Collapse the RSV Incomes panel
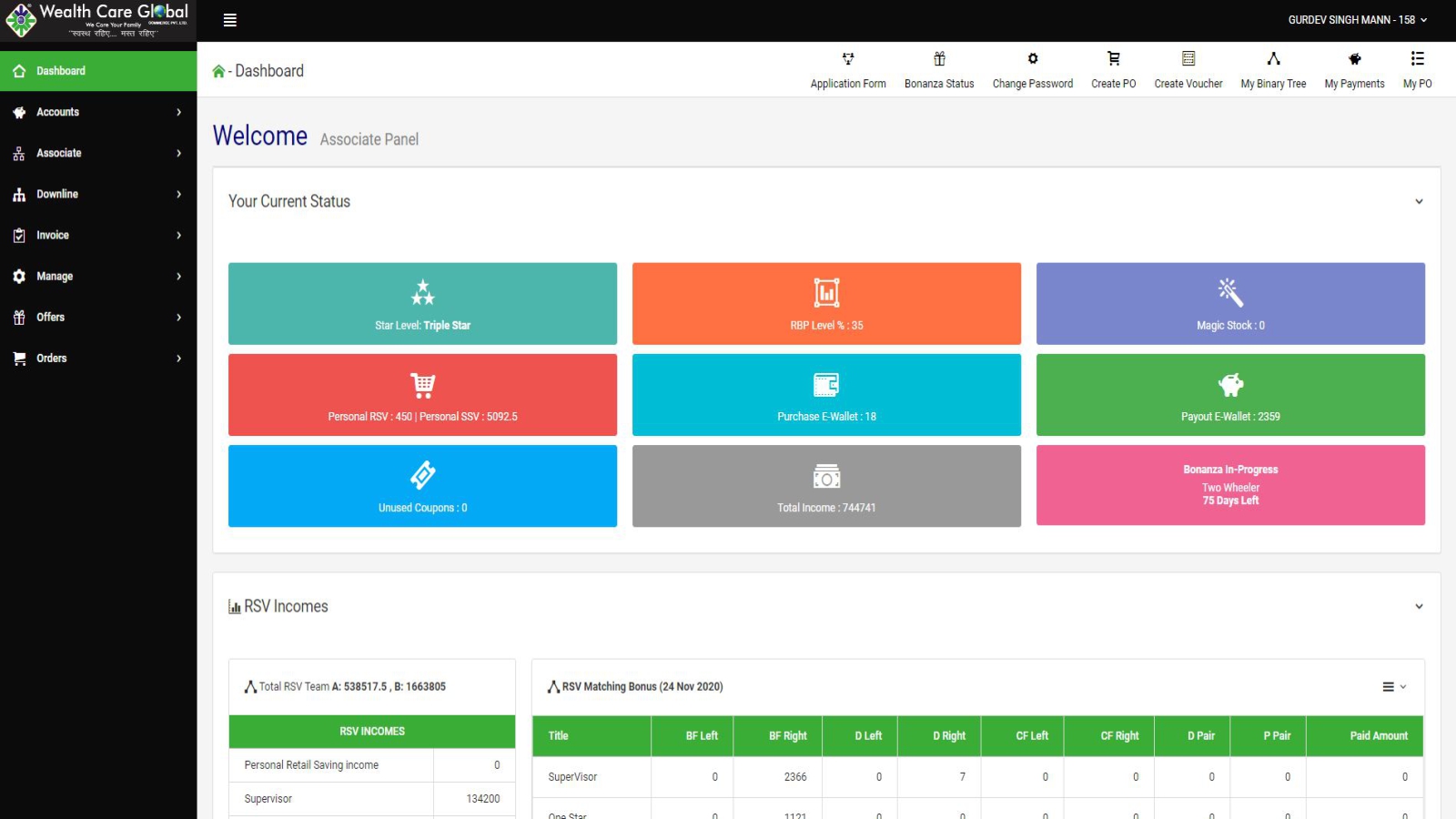The height and width of the screenshot is (819, 1456). [1419, 607]
